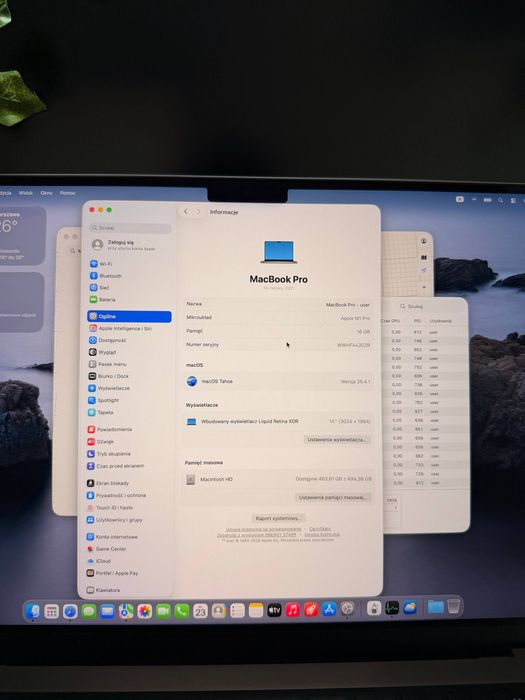Select Ogólne in the sidebar
Viewport: 525px width, 700px height.
(129, 317)
